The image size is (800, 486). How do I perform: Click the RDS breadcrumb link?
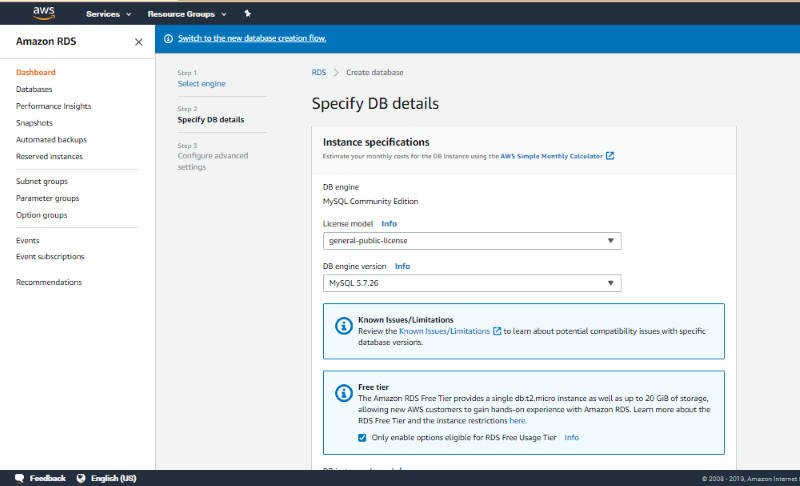tap(319, 72)
